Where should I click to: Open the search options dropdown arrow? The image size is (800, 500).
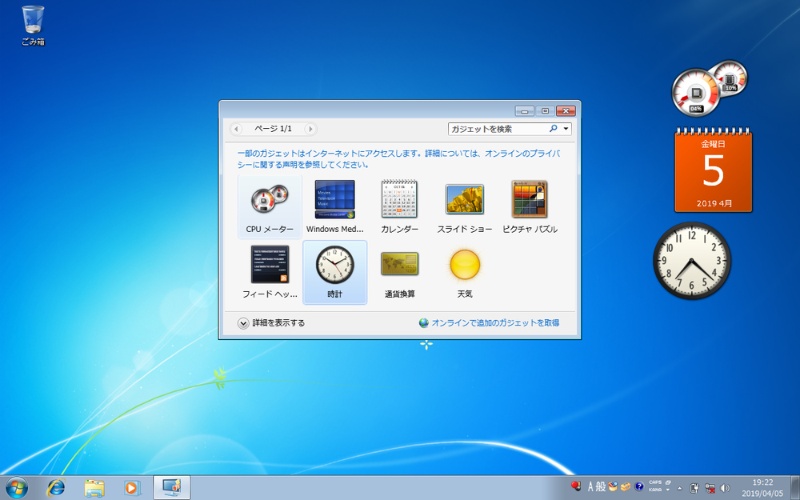coord(567,129)
